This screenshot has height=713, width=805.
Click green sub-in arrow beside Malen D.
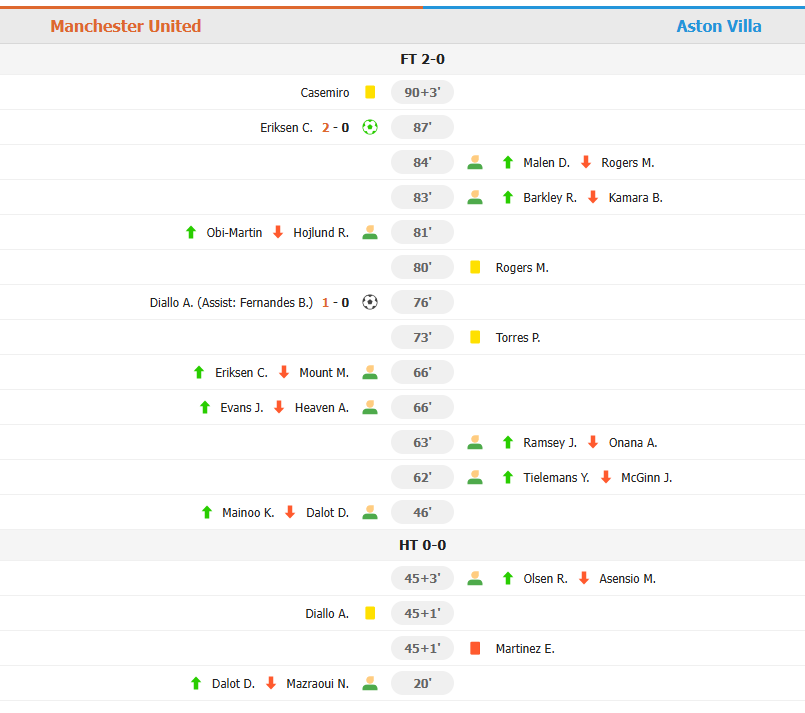point(507,162)
